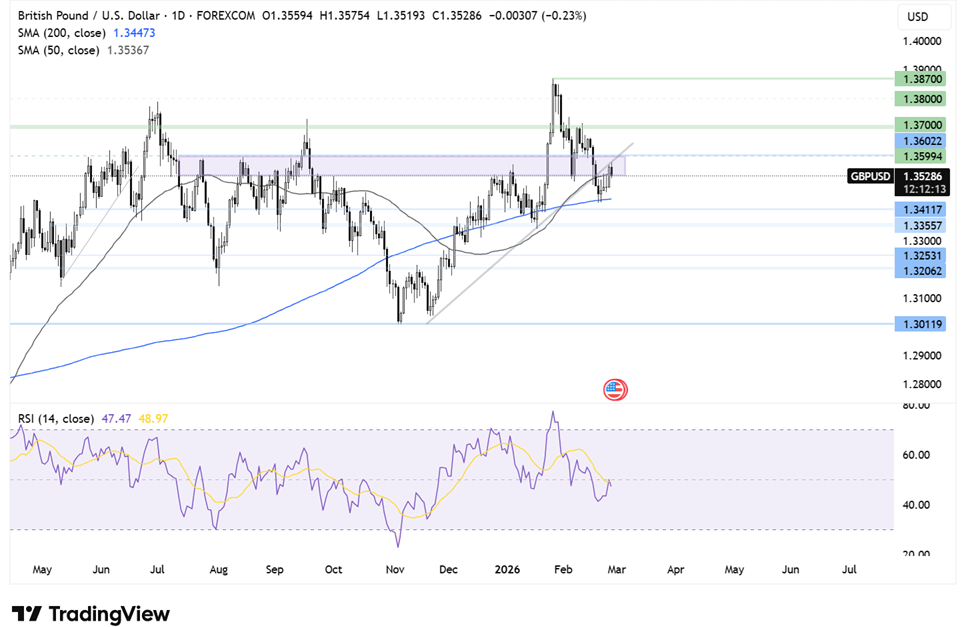Click the purple consolidation zone rectangle

(x=403, y=165)
